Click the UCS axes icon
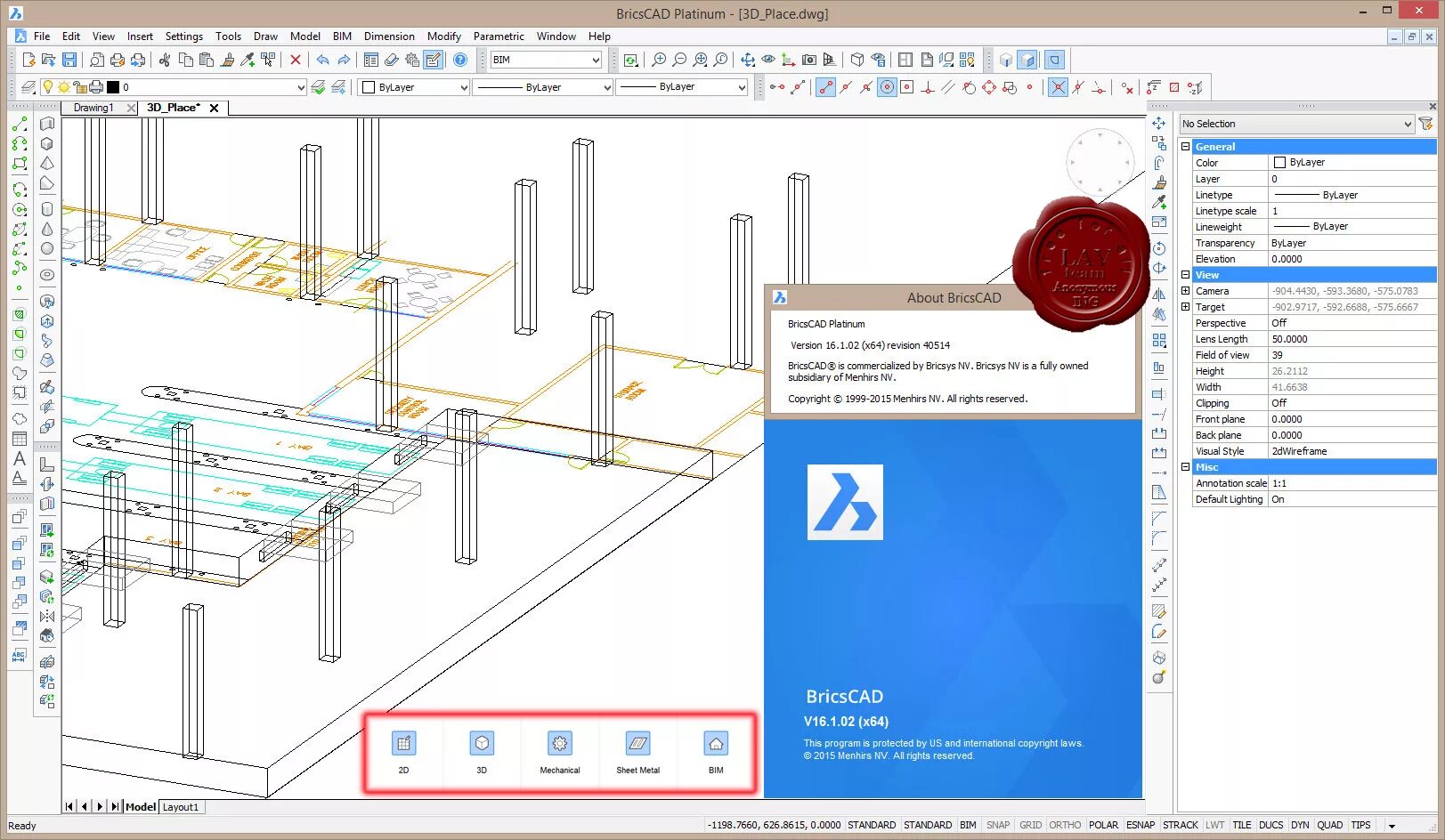The image size is (1445, 840). pyautogui.click(x=788, y=60)
